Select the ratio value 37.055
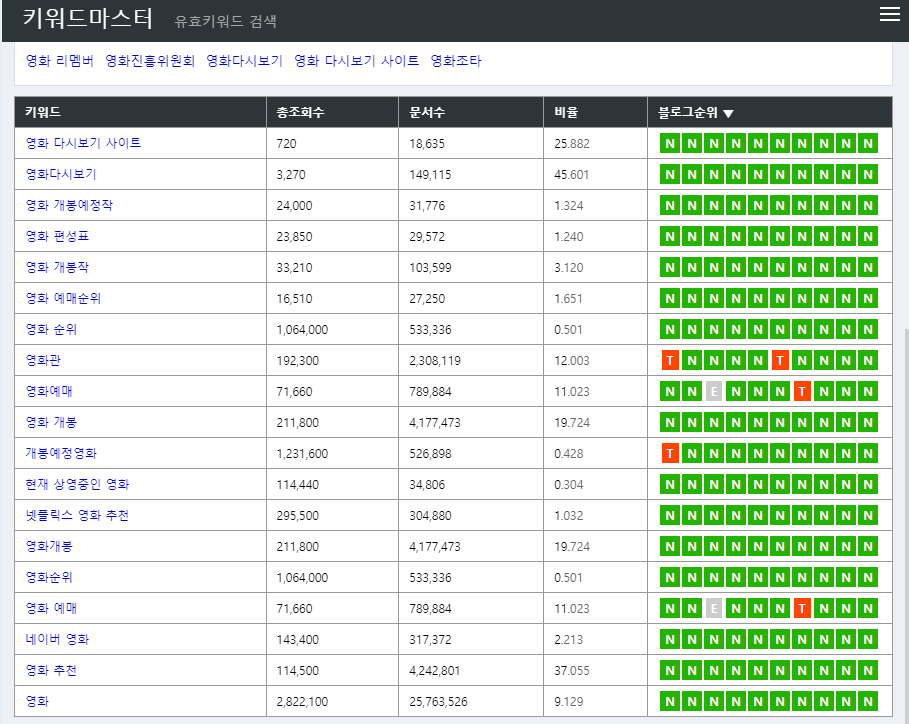Screen dimensions: 909x724 (572, 671)
